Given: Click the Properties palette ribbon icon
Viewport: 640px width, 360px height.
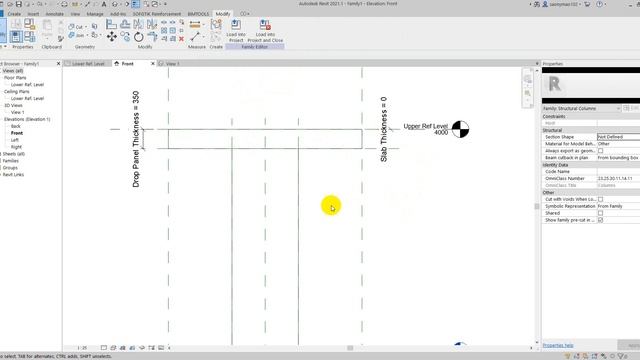Looking at the screenshot, I should [x=16, y=37].
